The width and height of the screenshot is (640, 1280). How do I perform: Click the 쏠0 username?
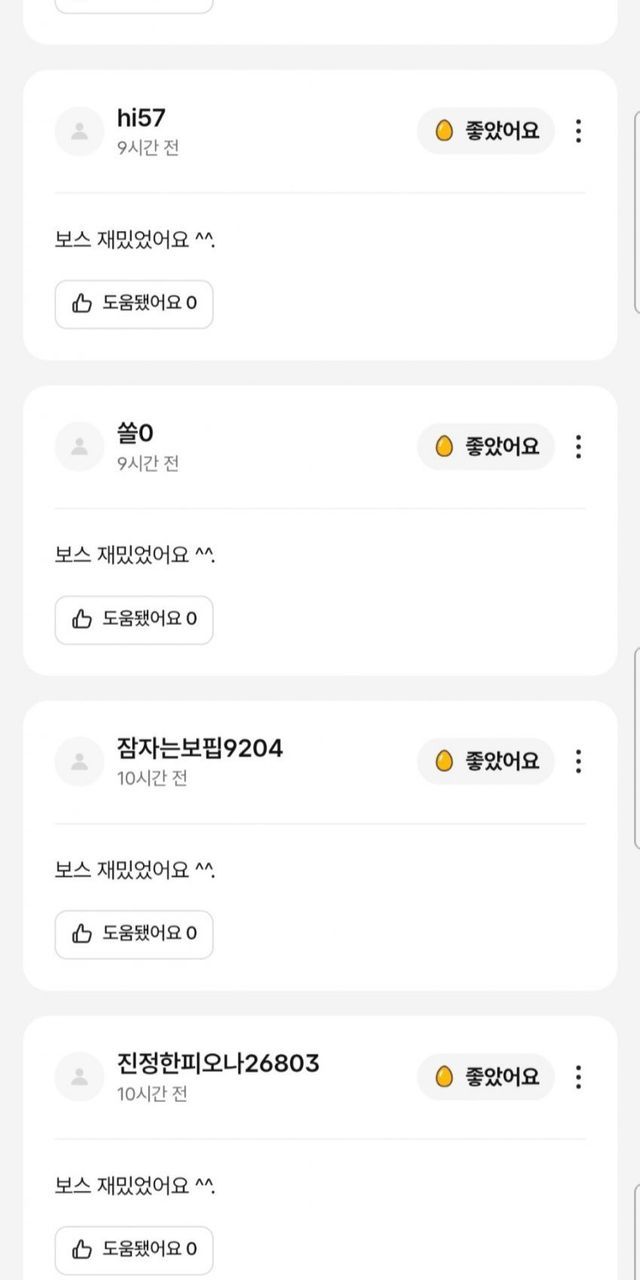pos(135,433)
